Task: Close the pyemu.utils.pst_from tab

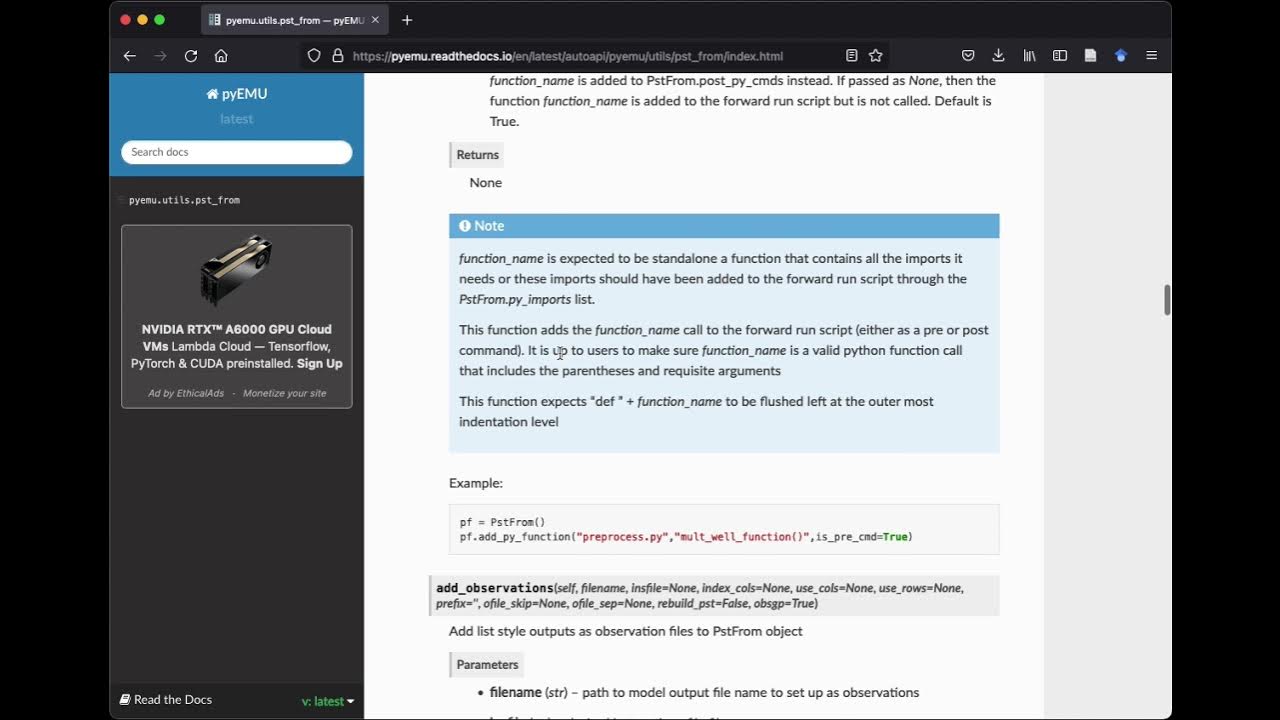Action: [376, 20]
